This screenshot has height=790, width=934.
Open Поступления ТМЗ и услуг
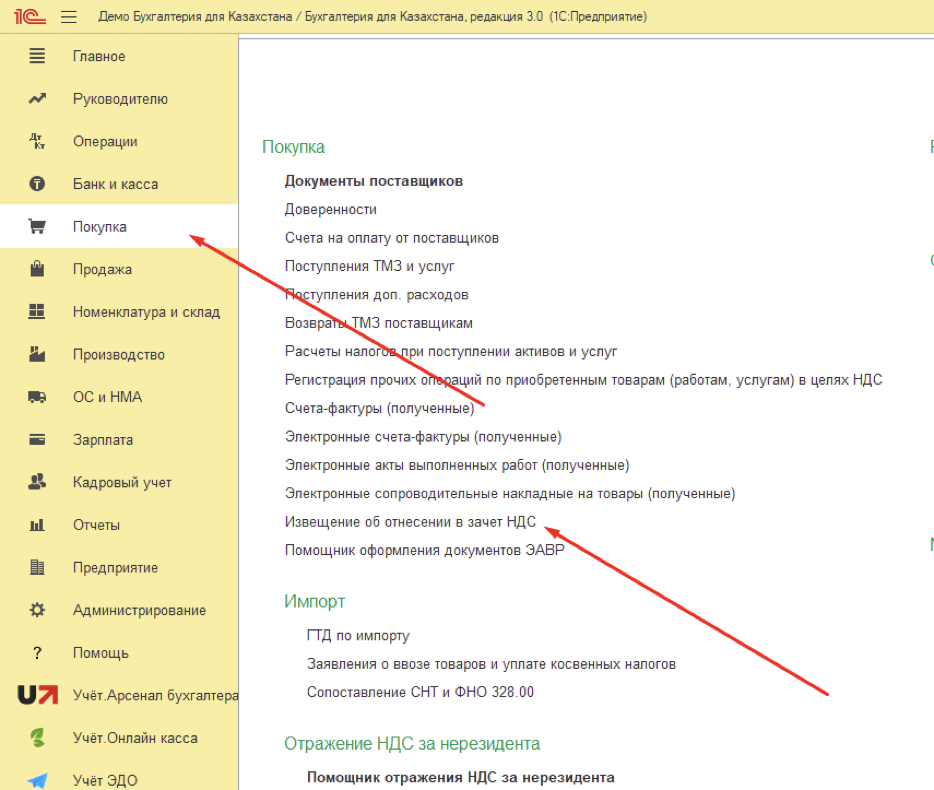tap(369, 266)
